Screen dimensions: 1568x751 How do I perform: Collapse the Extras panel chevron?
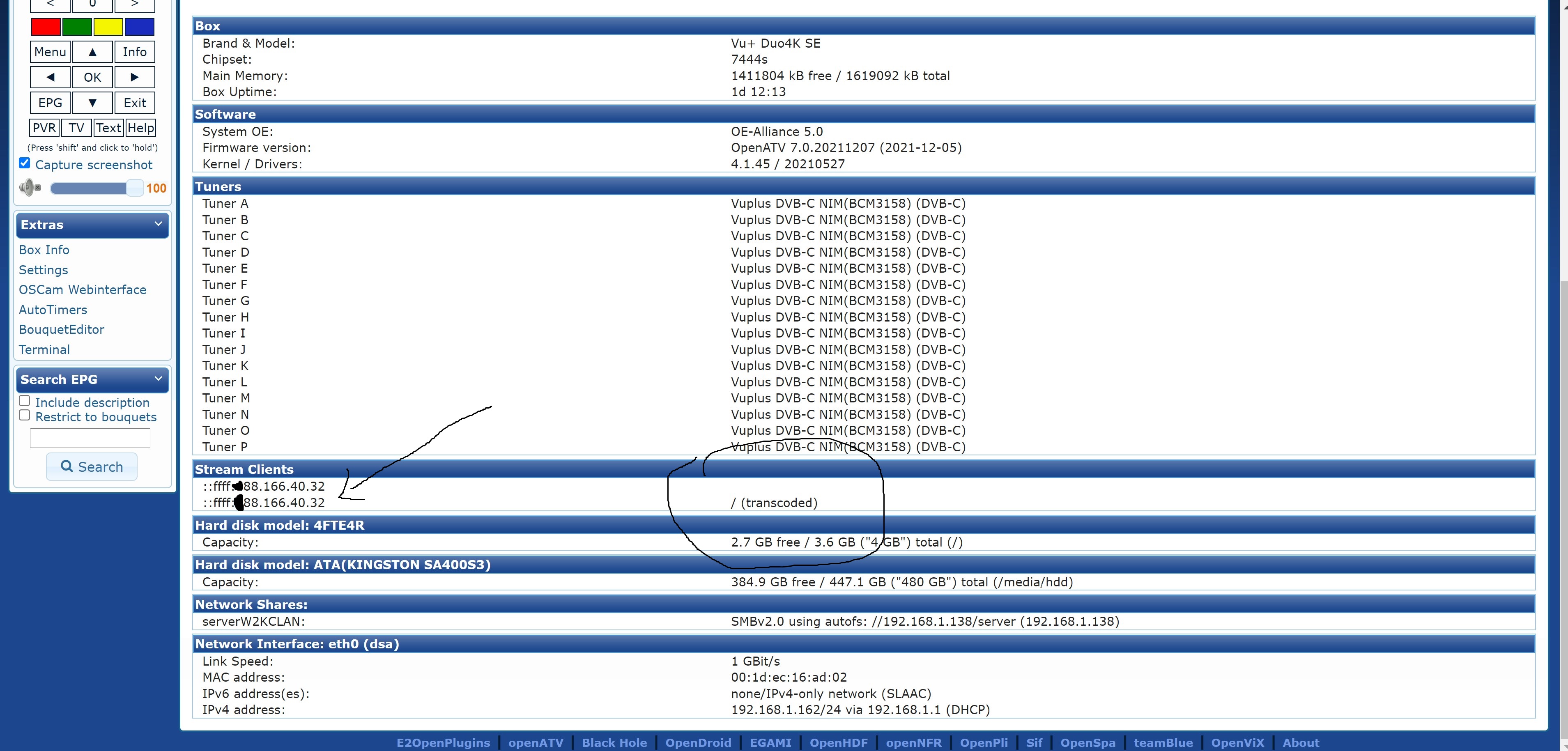point(158,224)
